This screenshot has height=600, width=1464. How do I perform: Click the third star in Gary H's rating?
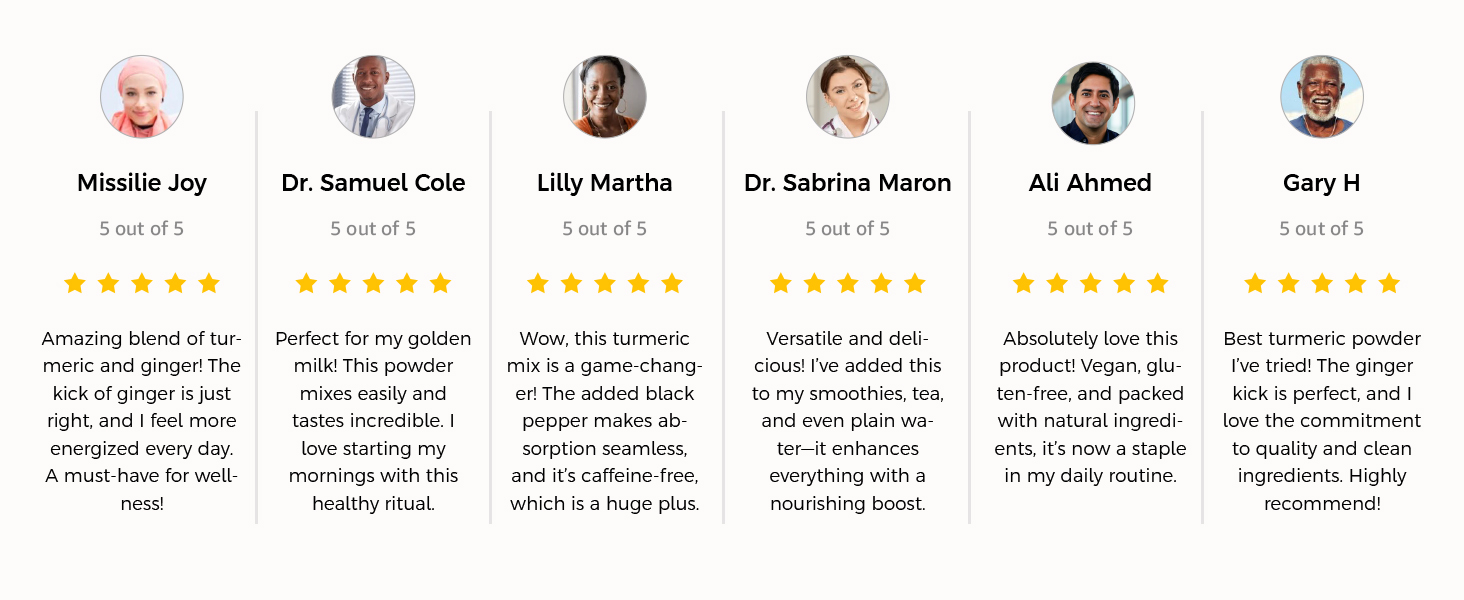pos(1322,284)
